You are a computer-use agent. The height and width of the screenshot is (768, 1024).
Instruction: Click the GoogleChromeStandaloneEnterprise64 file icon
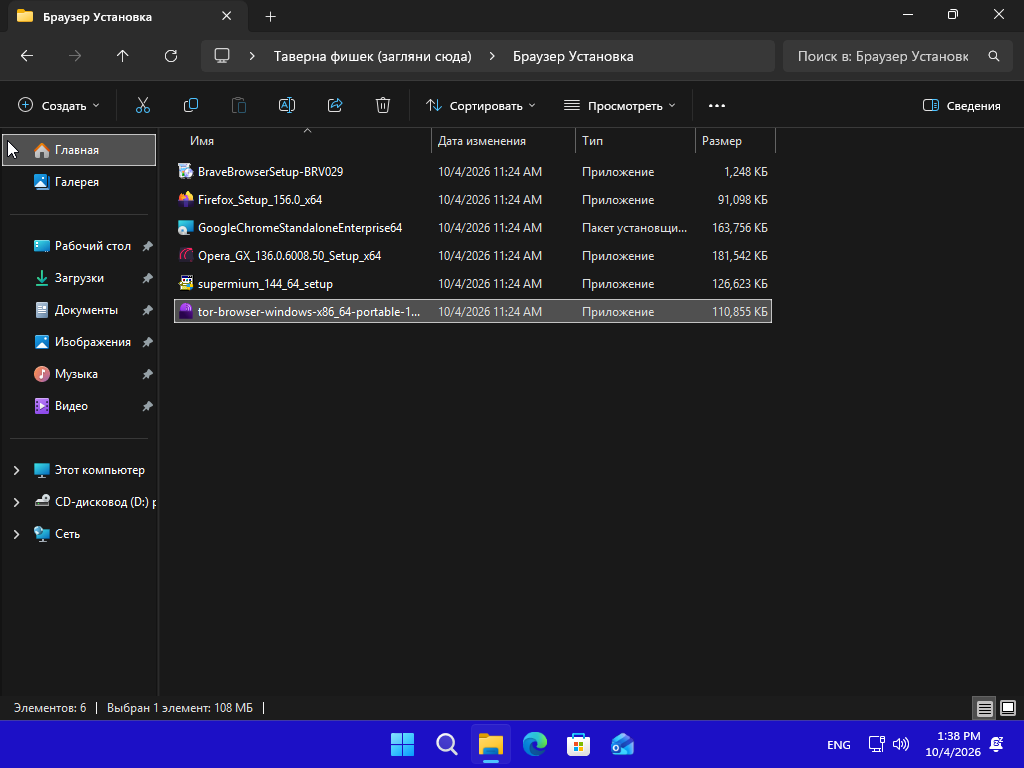coord(185,227)
